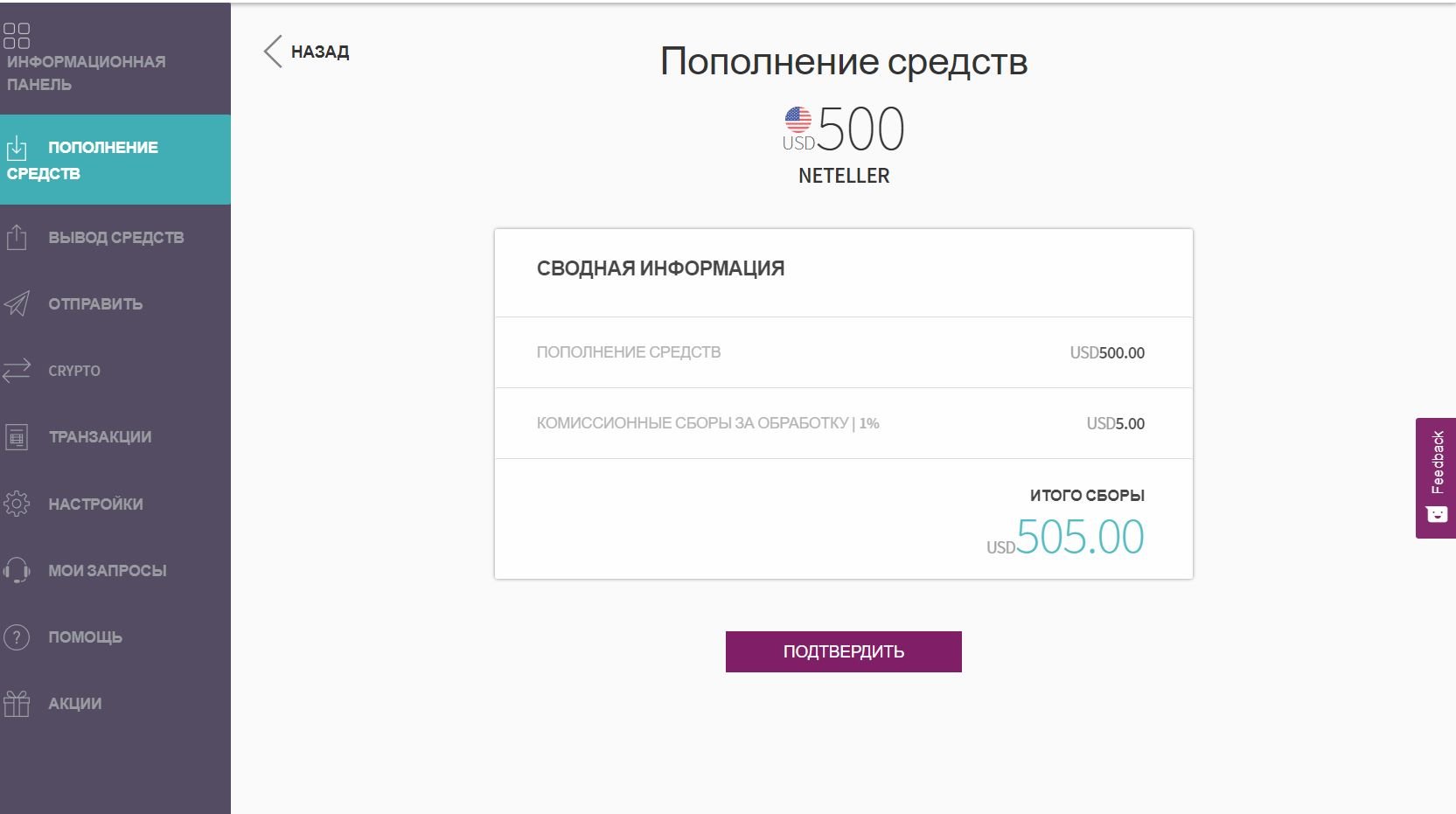This screenshot has width=1456, height=814.
Task: Click the settings gear icon
Action: [x=17, y=504]
